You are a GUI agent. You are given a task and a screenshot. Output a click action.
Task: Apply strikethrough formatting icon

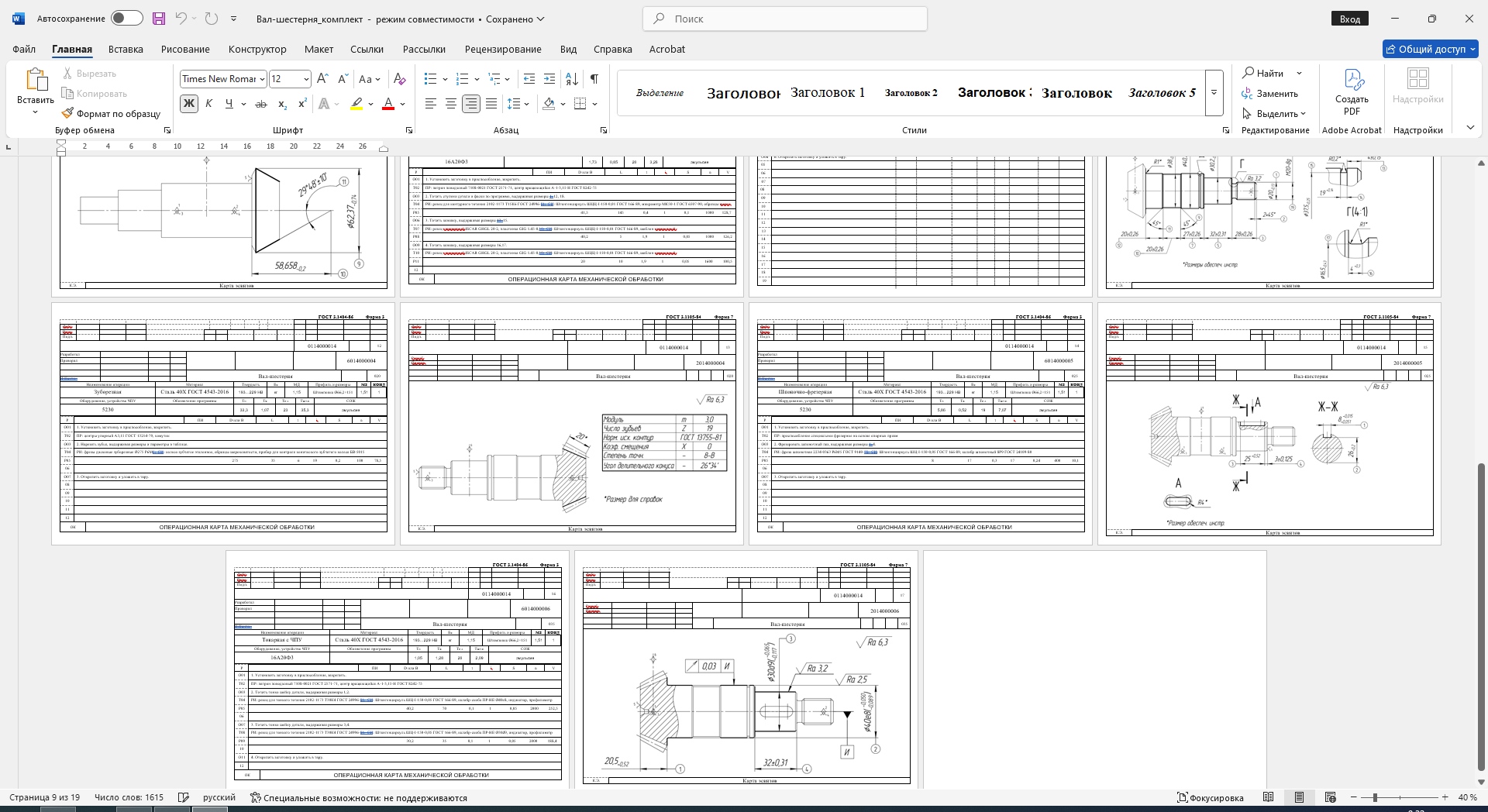[261, 104]
